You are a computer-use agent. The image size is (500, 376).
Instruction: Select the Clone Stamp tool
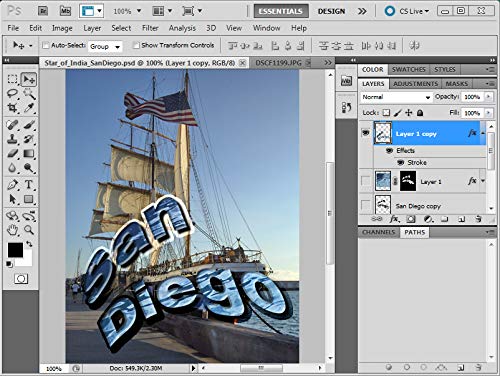coord(12,139)
